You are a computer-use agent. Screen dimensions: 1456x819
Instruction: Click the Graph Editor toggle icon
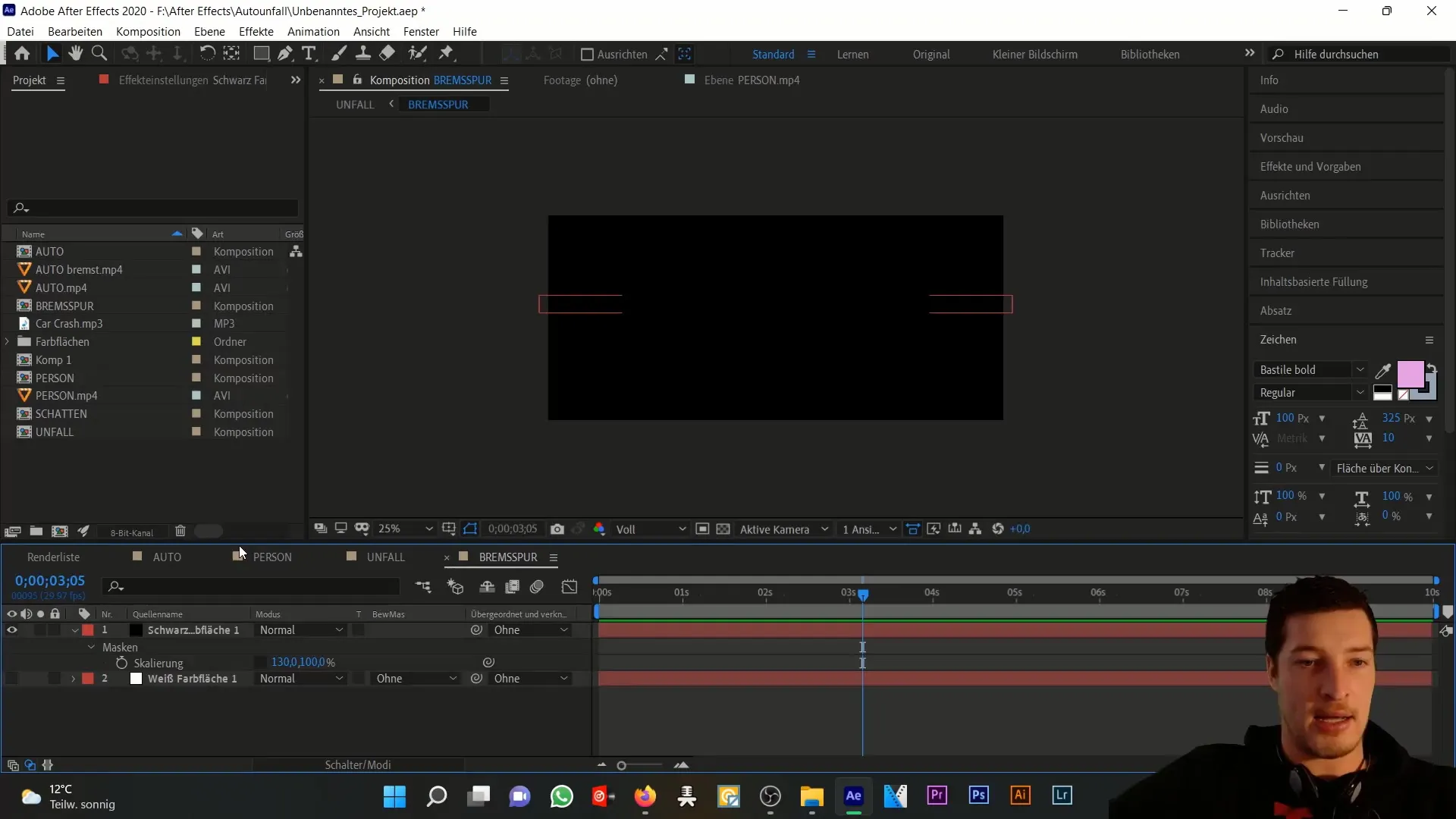click(x=569, y=587)
